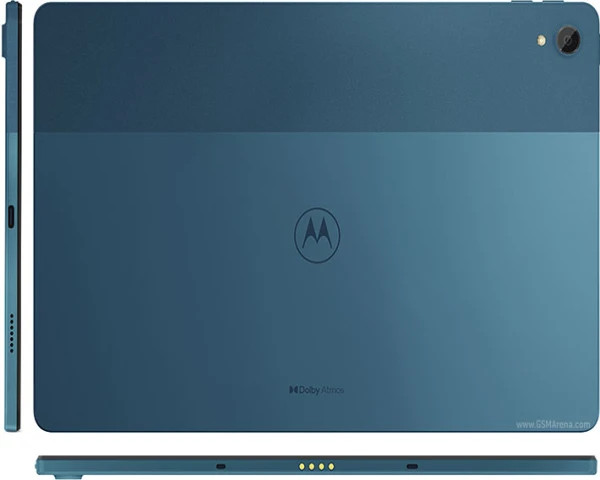Click the slot right of the pogo pins
The image size is (600, 480).
click(x=412, y=466)
